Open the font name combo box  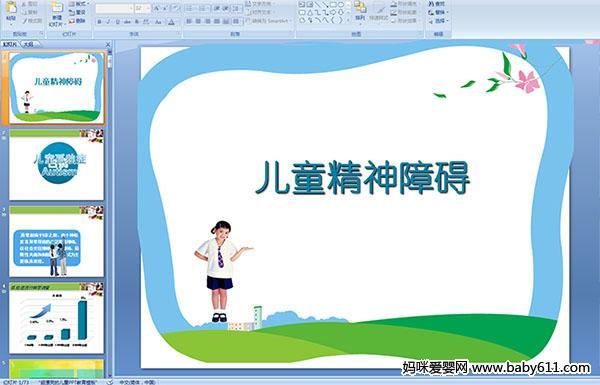tap(114, 8)
